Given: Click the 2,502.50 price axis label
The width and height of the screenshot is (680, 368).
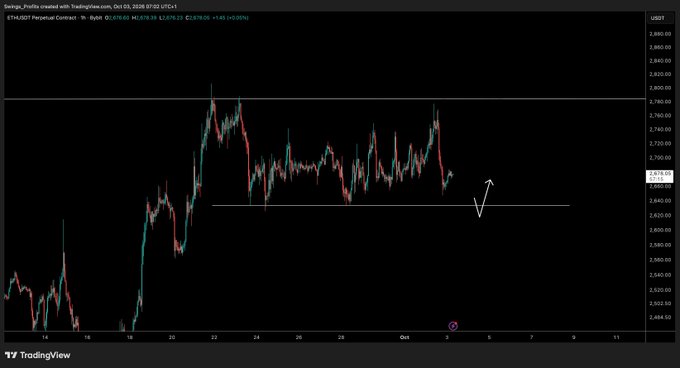Looking at the screenshot, I should click(660, 303).
